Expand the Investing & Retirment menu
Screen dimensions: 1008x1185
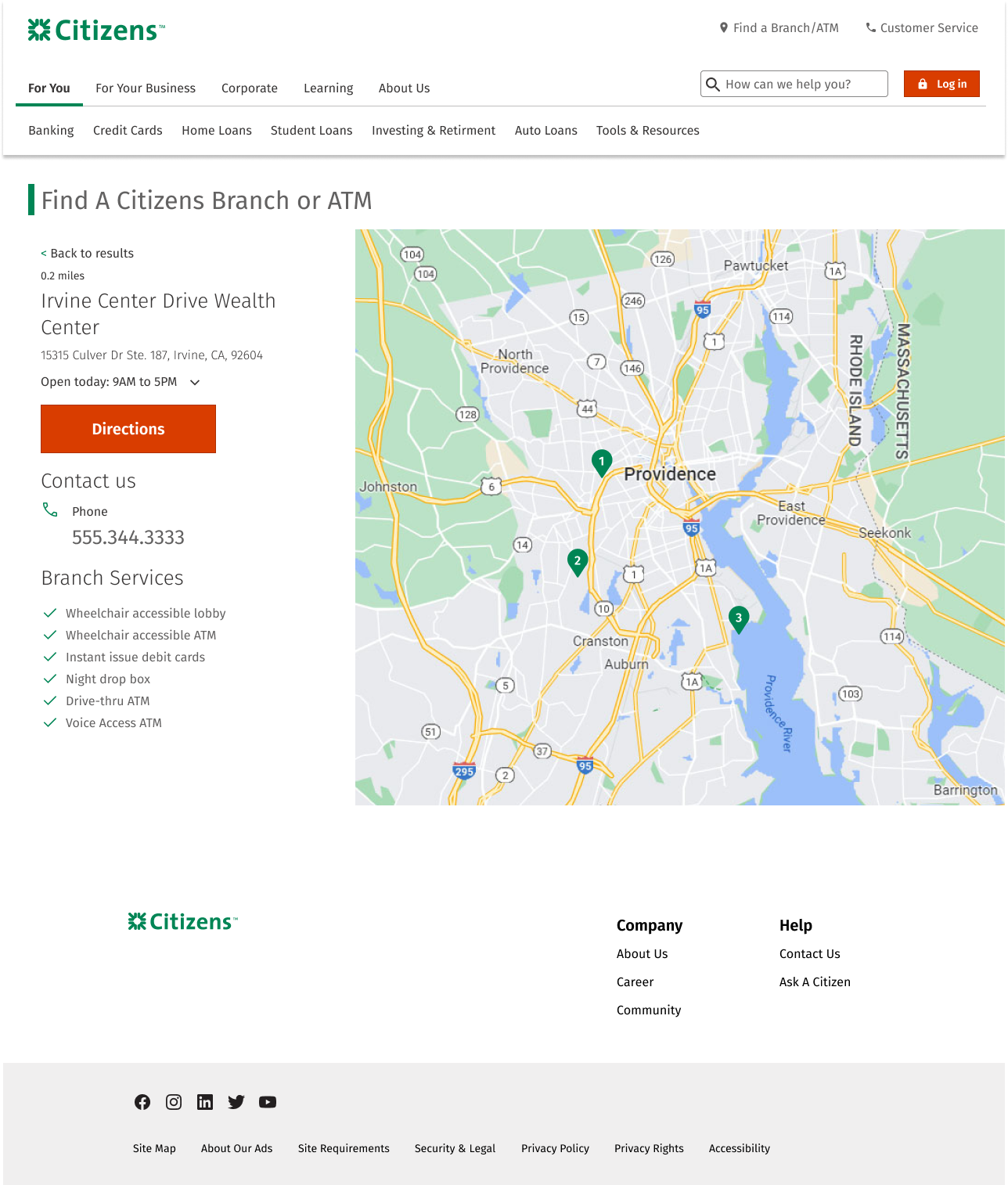click(x=433, y=131)
